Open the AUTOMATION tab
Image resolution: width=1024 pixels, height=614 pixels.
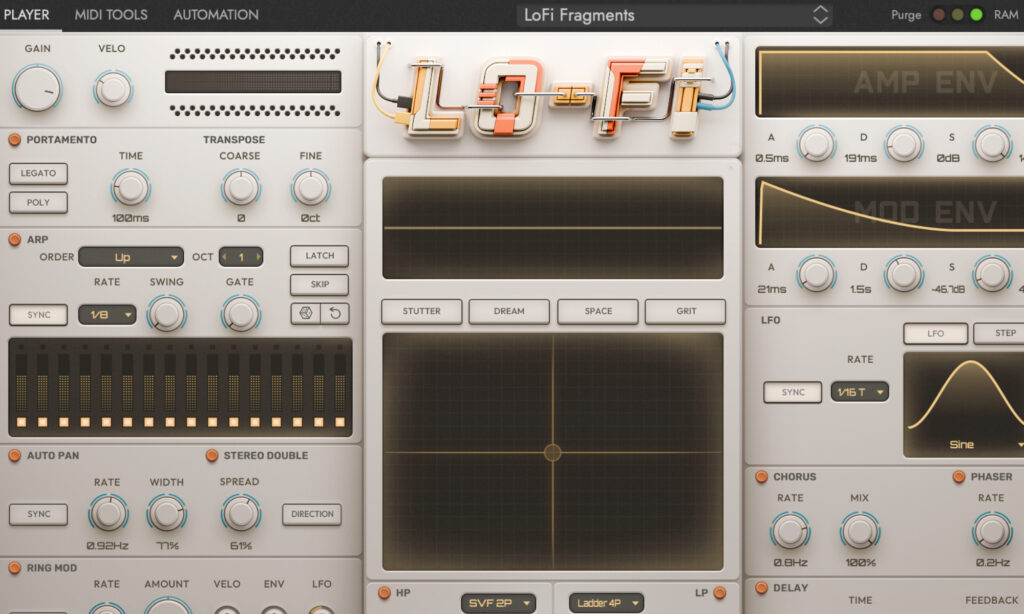[x=216, y=15]
